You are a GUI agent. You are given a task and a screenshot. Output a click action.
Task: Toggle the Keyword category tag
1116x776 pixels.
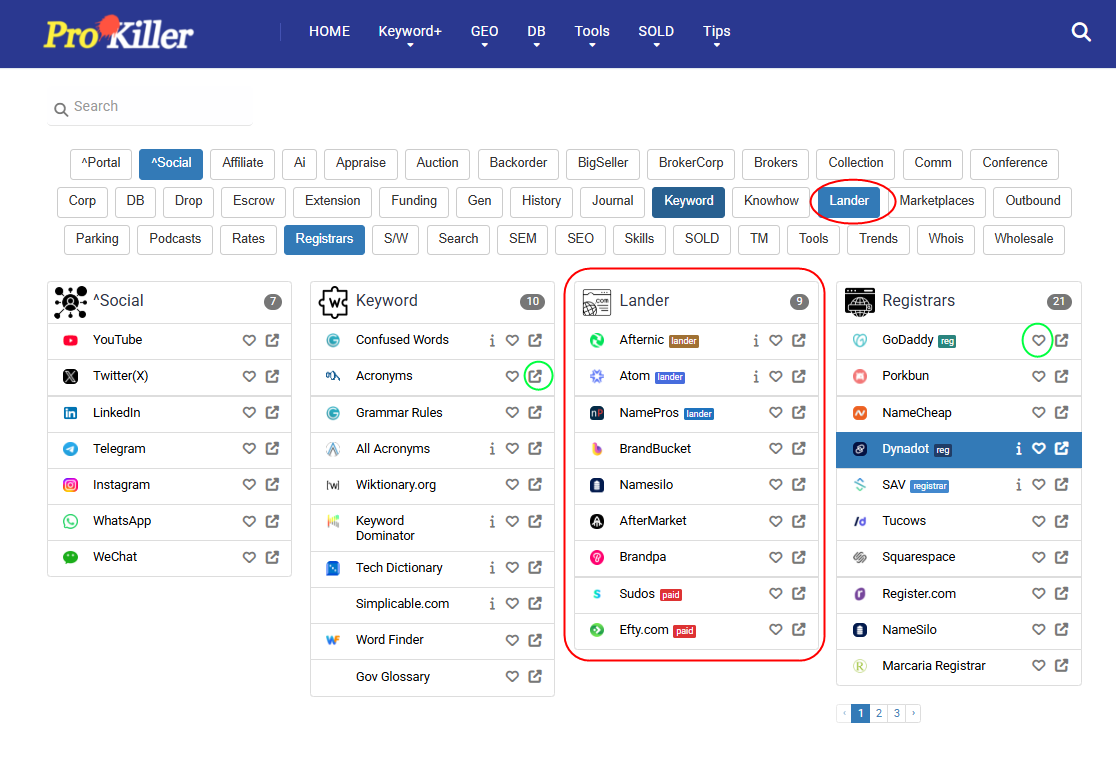688,201
